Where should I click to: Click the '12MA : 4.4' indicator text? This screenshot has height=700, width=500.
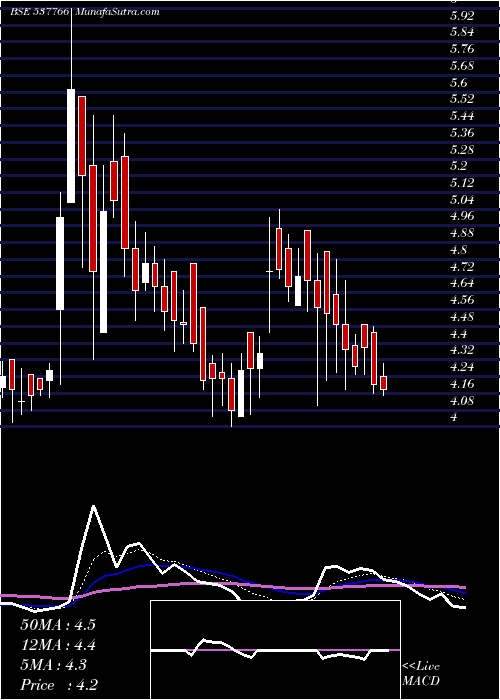click(58, 645)
